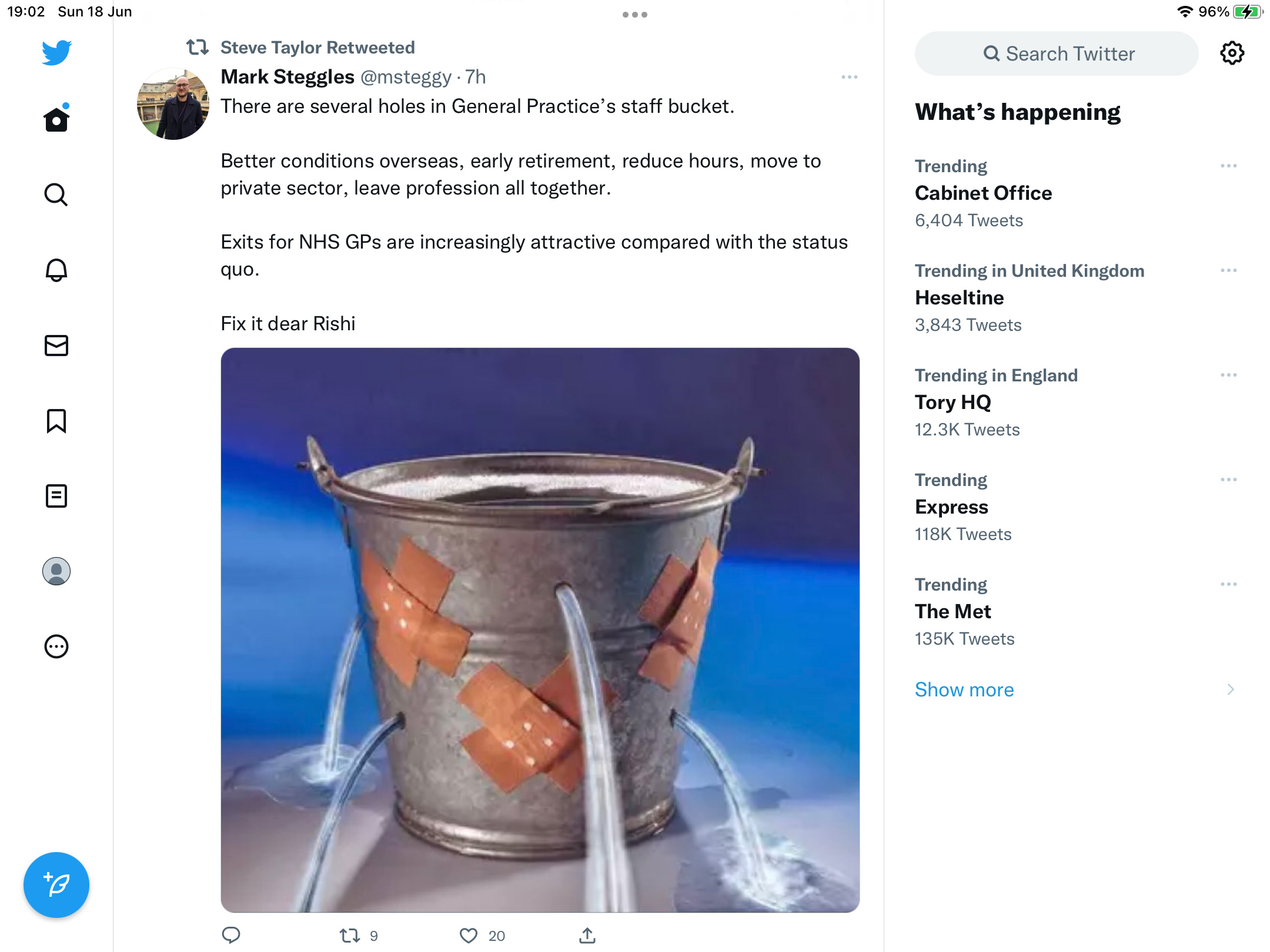Compose a new tweet
The width and height of the screenshot is (1270, 952).
pyautogui.click(x=56, y=884)
